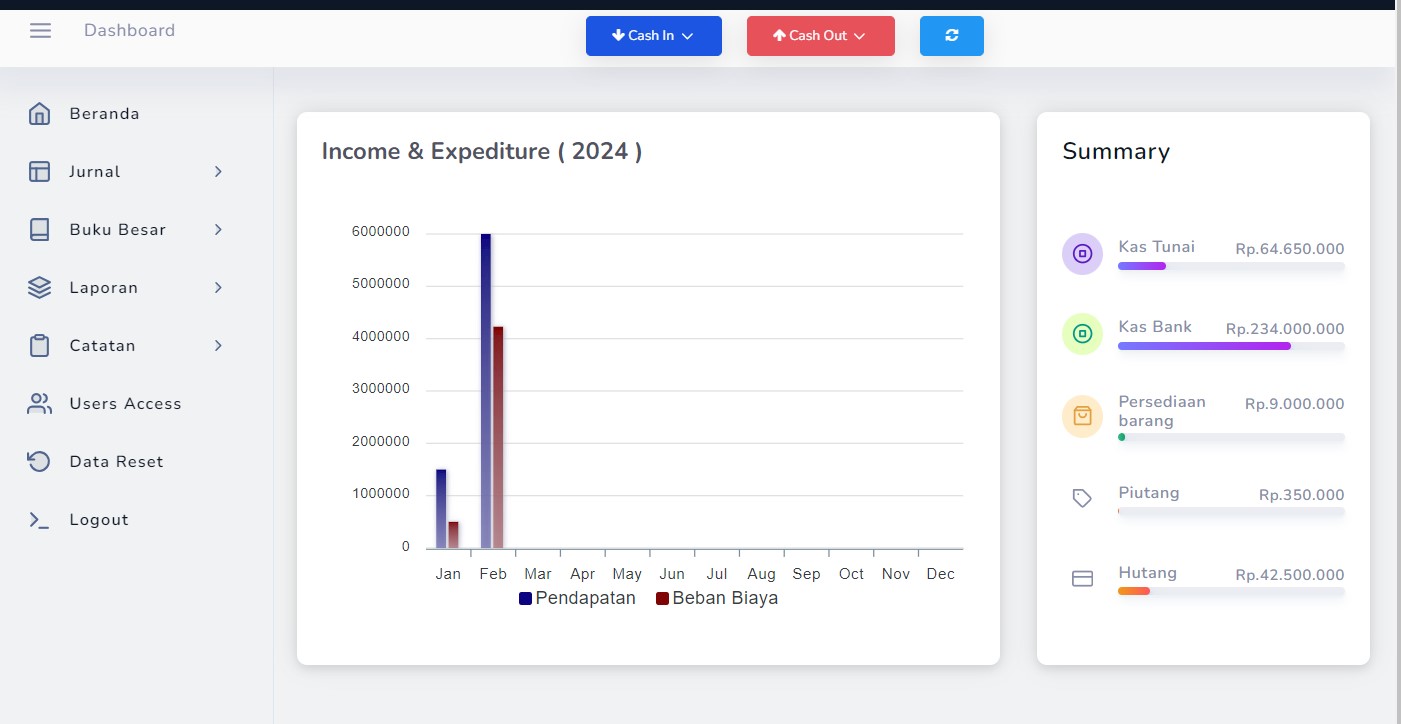Click the refresh icon button
The image size is (1401, 724).
coord(951,36)
